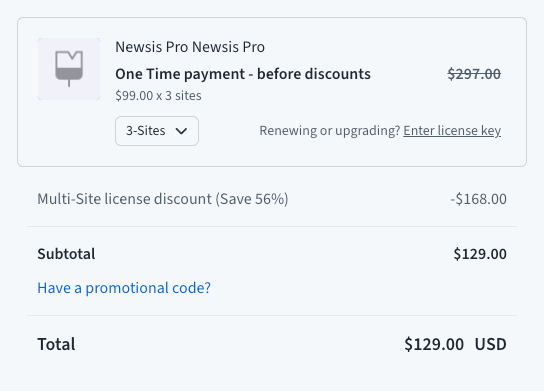
Task: Click the Total label
Action: point(56,344)
